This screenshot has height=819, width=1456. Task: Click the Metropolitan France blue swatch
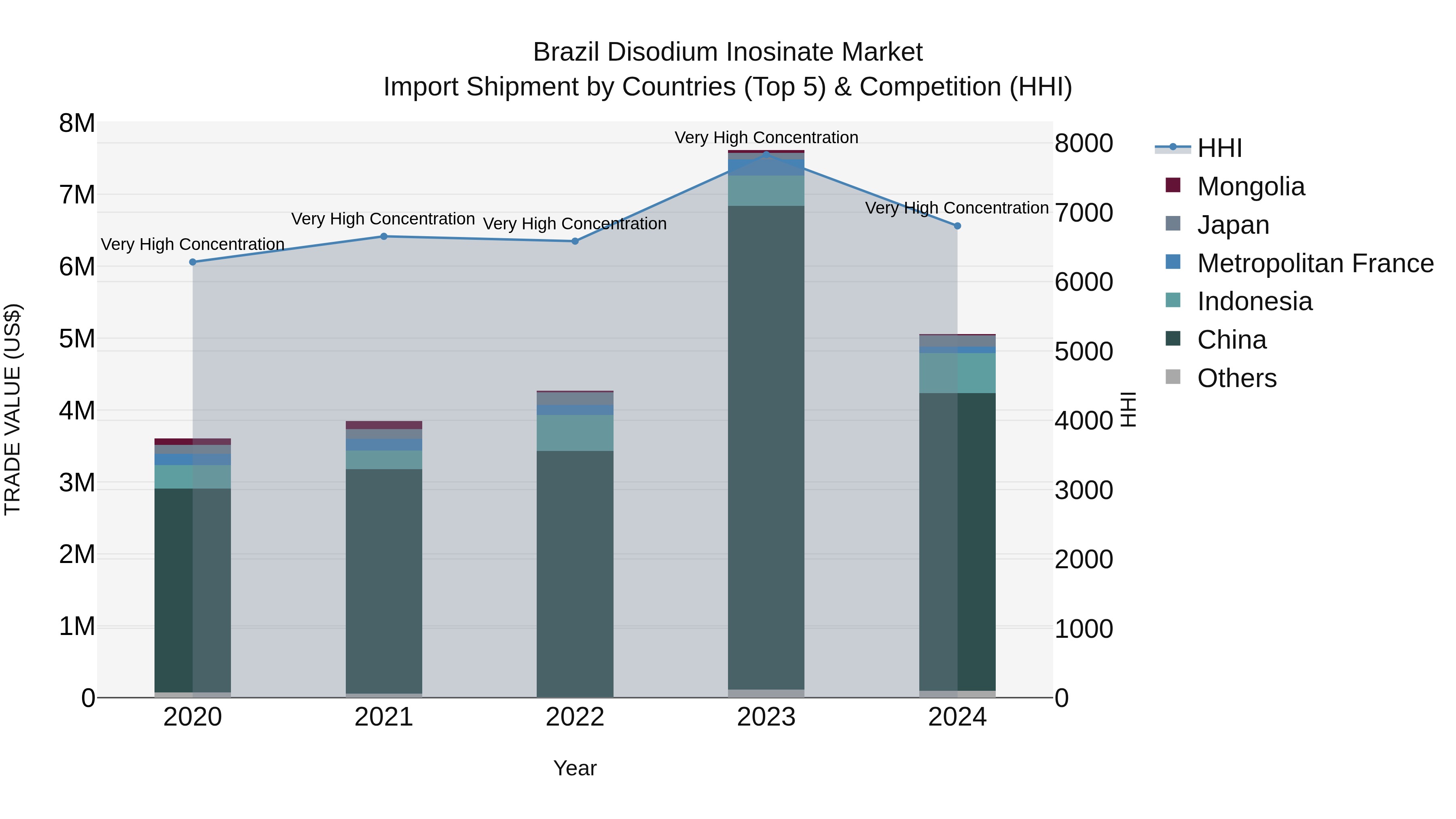coord(1173,262)
